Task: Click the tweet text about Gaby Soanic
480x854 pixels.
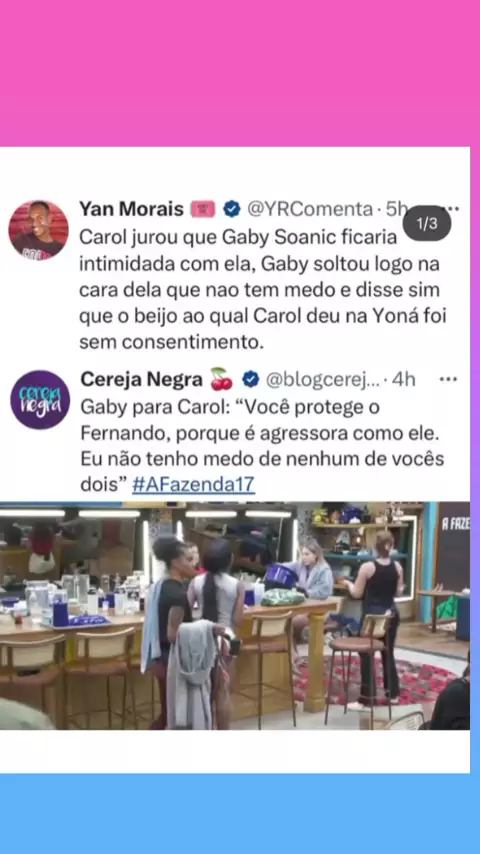Action: point(262,290)
